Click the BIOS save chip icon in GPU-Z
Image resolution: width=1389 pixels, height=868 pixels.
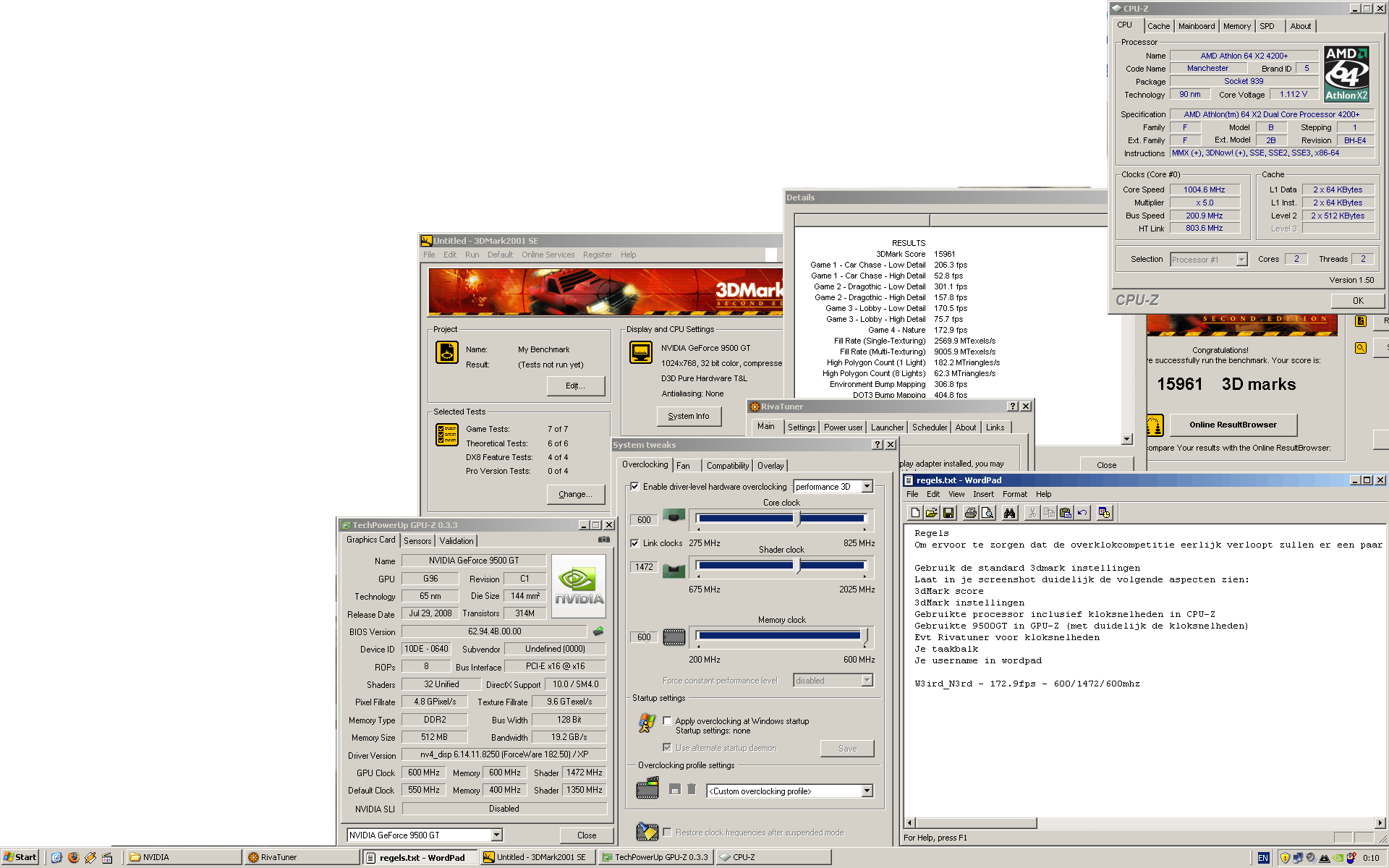[x=598, y=631]
